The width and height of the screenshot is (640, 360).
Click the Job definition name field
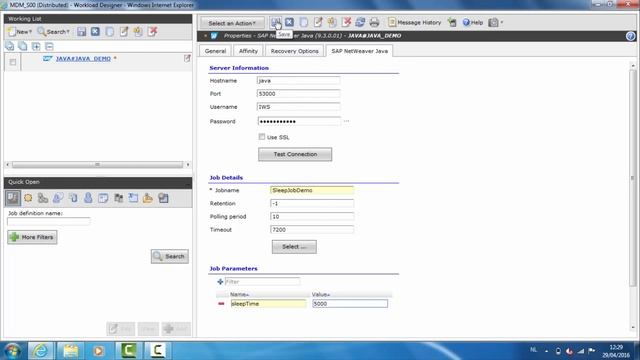(x=49, y=221)
